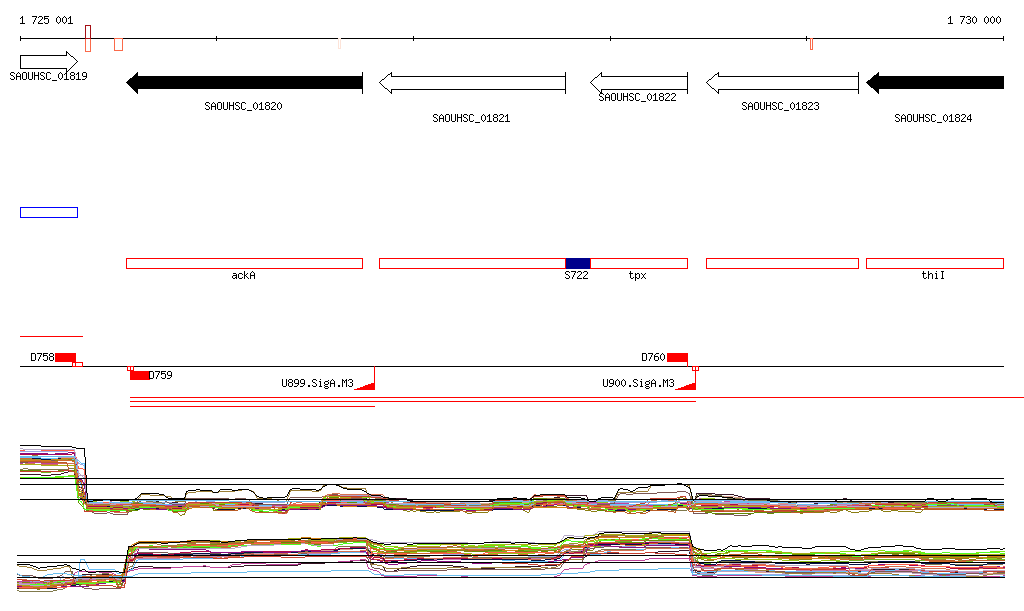
Task: Select the D760 red terminator marker
Action: 677,357
